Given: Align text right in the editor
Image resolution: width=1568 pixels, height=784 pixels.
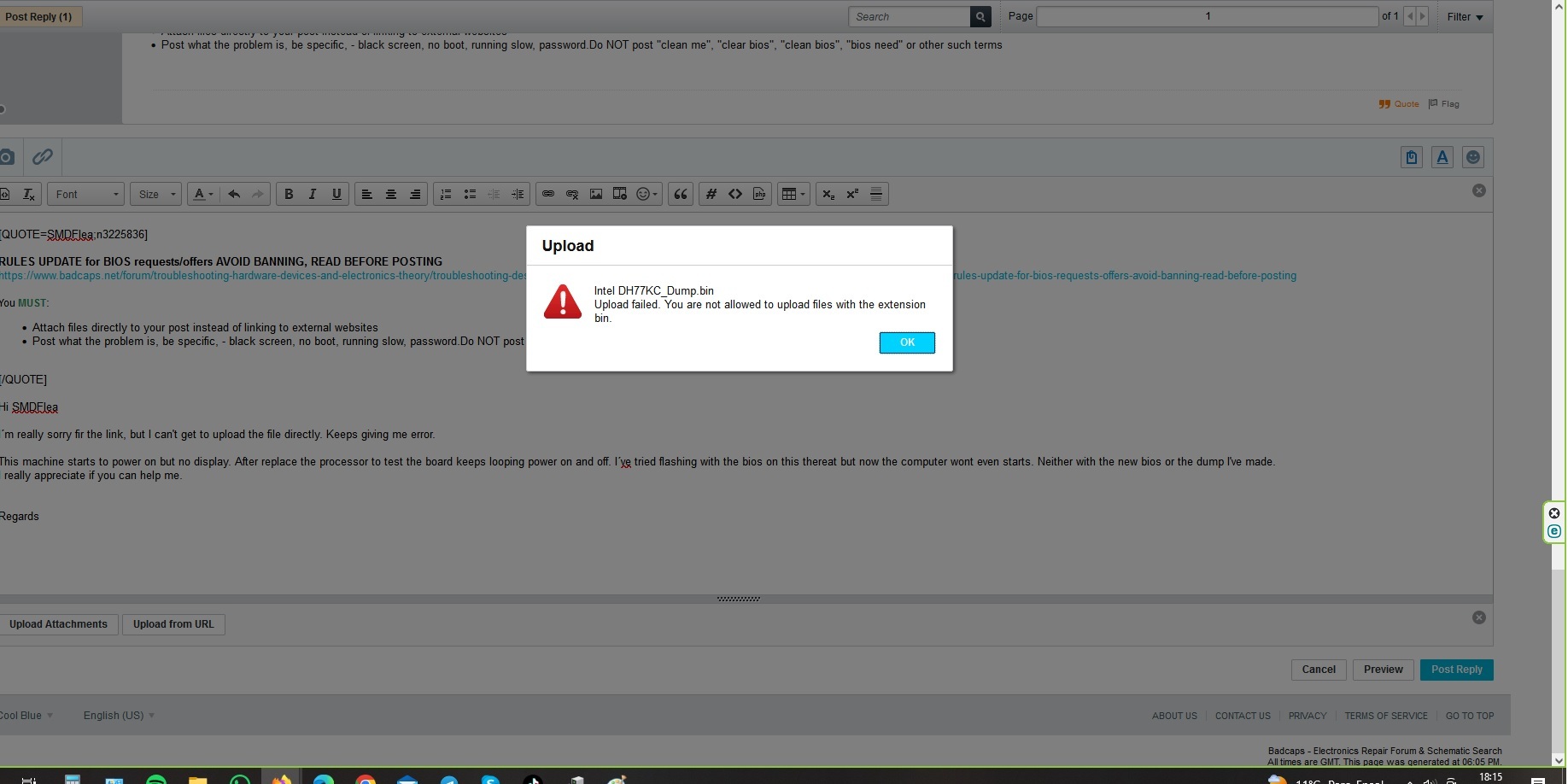Looking at the screenshot, I should [415, 195].
